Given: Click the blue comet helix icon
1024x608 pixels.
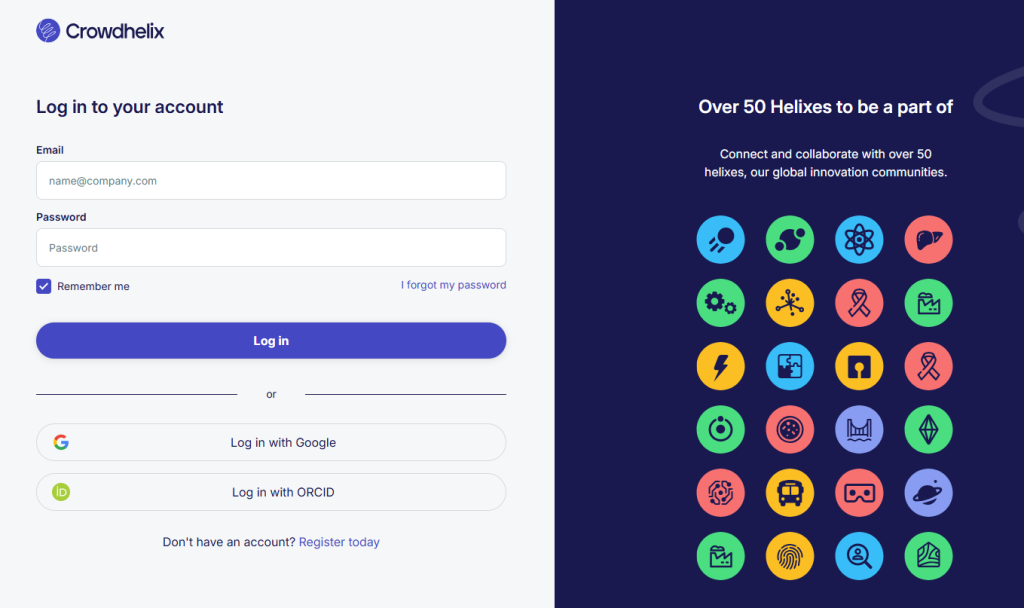Looking at the screenshot, I should [x=720, y=240].
